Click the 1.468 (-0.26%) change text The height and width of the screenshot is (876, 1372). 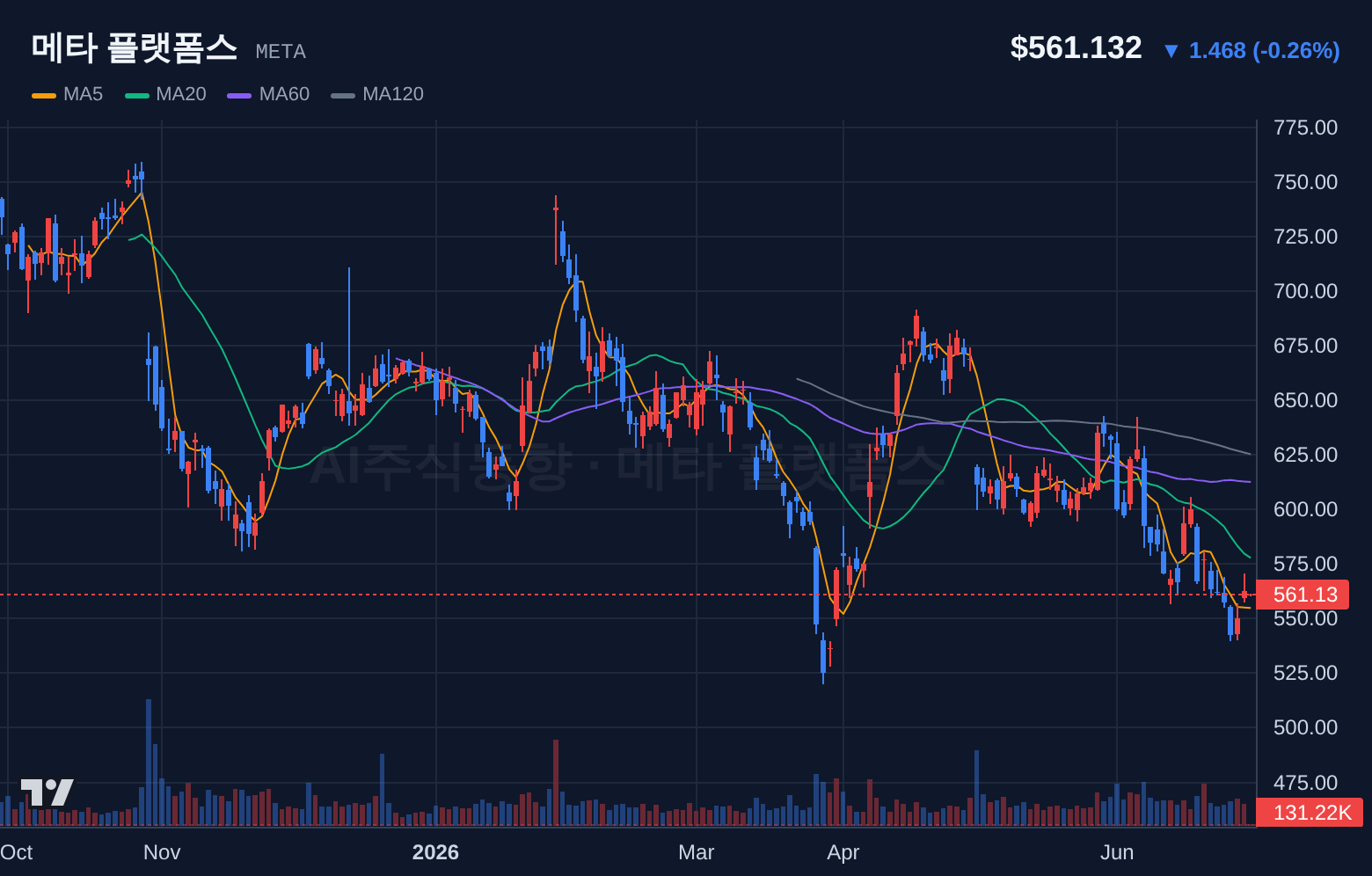pos(1264,50)
